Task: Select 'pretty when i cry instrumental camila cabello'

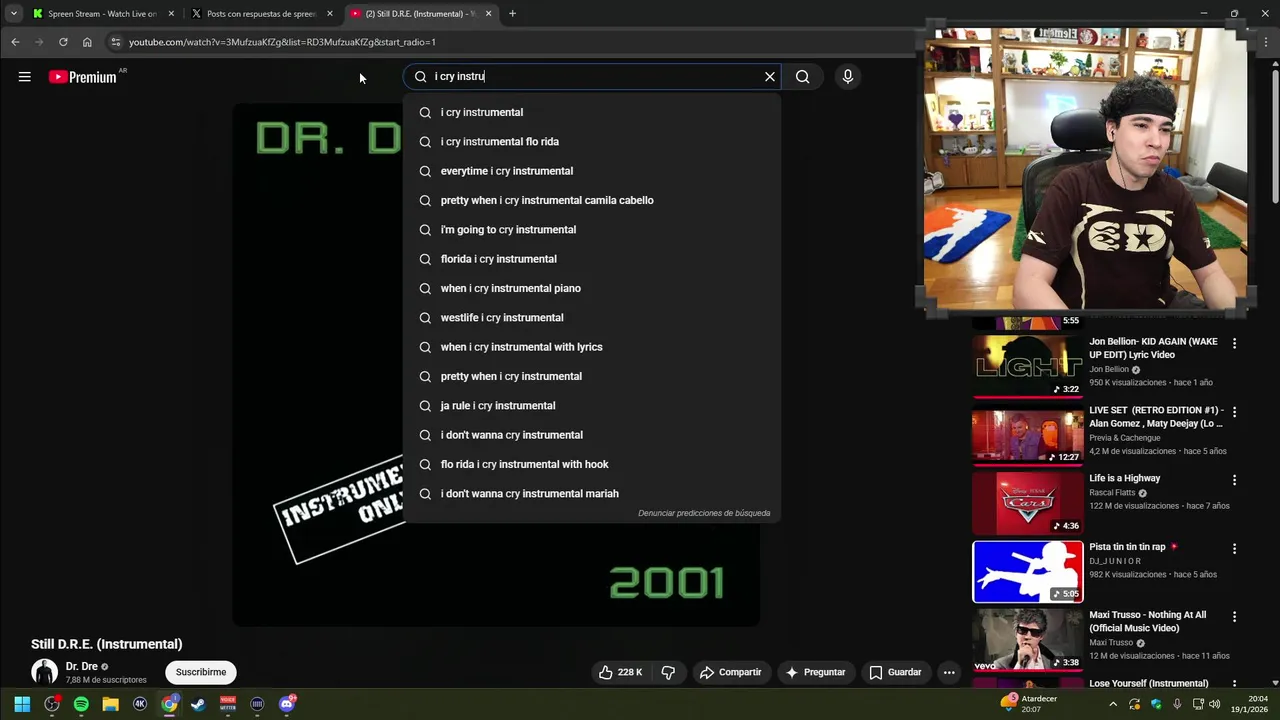Action: [592, 200]
